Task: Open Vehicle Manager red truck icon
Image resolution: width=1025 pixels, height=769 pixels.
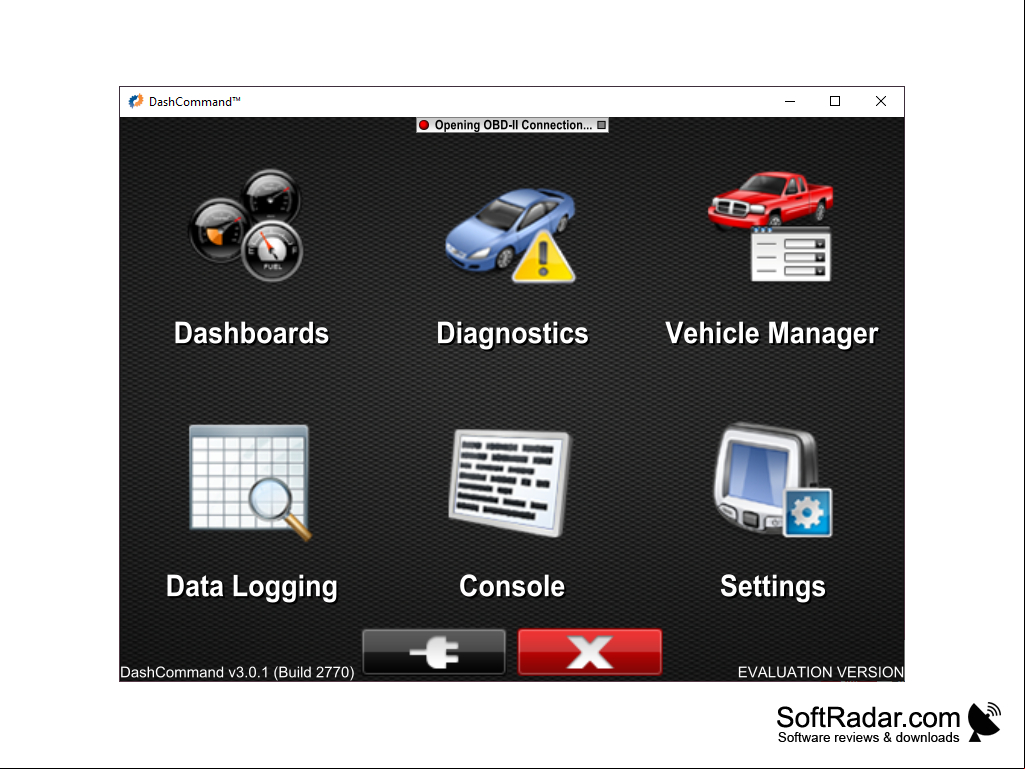Action: [771, 226]
